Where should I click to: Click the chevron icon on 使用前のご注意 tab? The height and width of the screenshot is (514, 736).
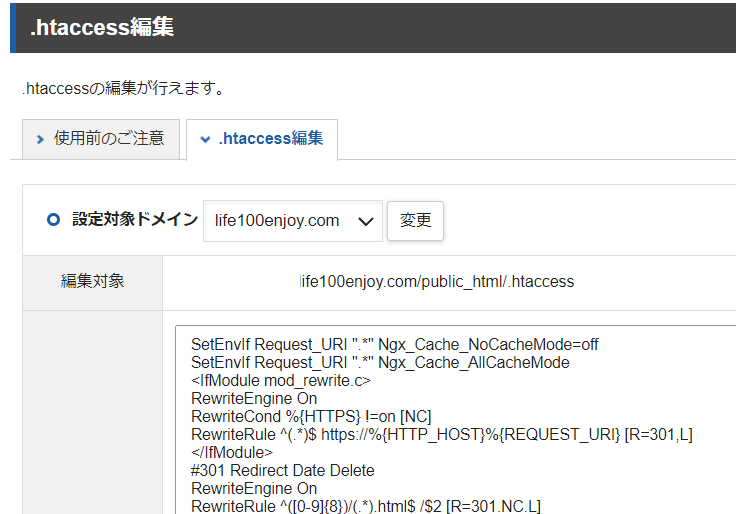click(40, 139)
